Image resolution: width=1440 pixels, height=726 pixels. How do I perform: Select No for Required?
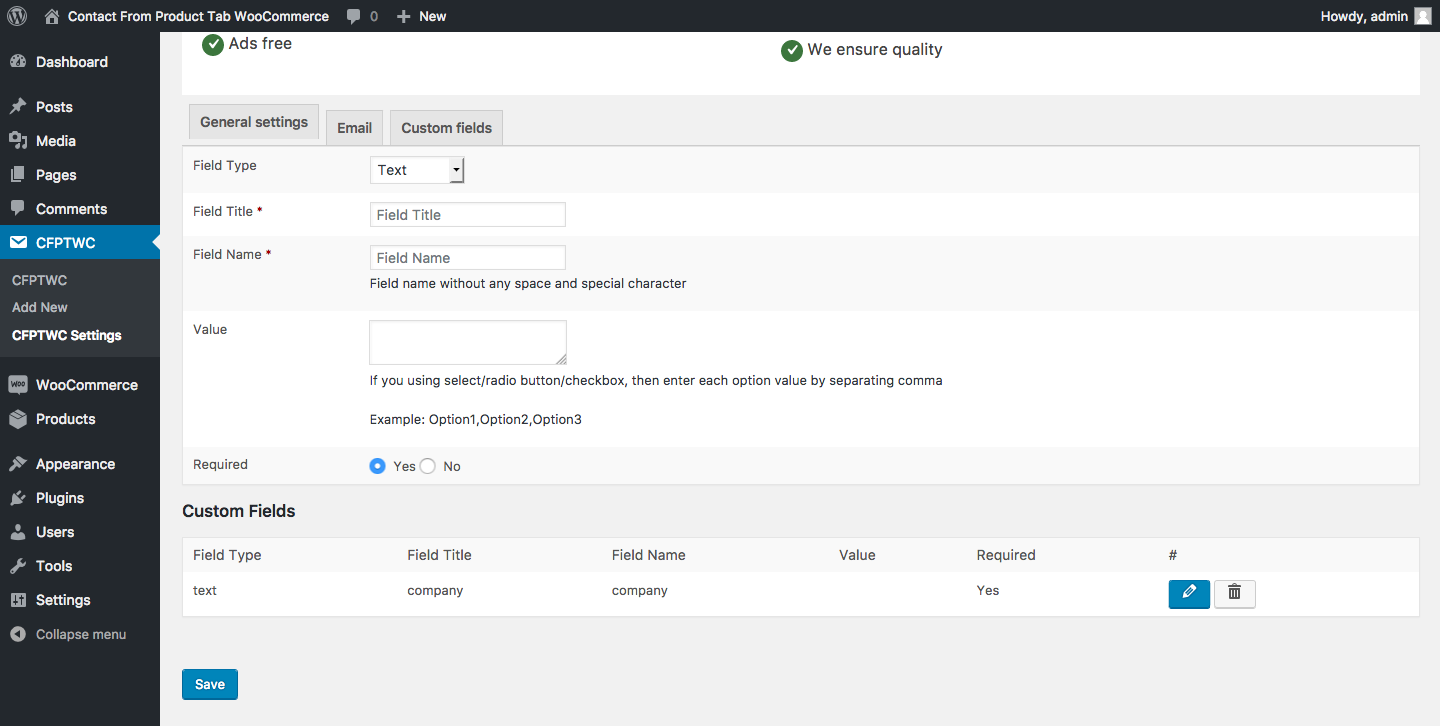[x=428, y=466]
